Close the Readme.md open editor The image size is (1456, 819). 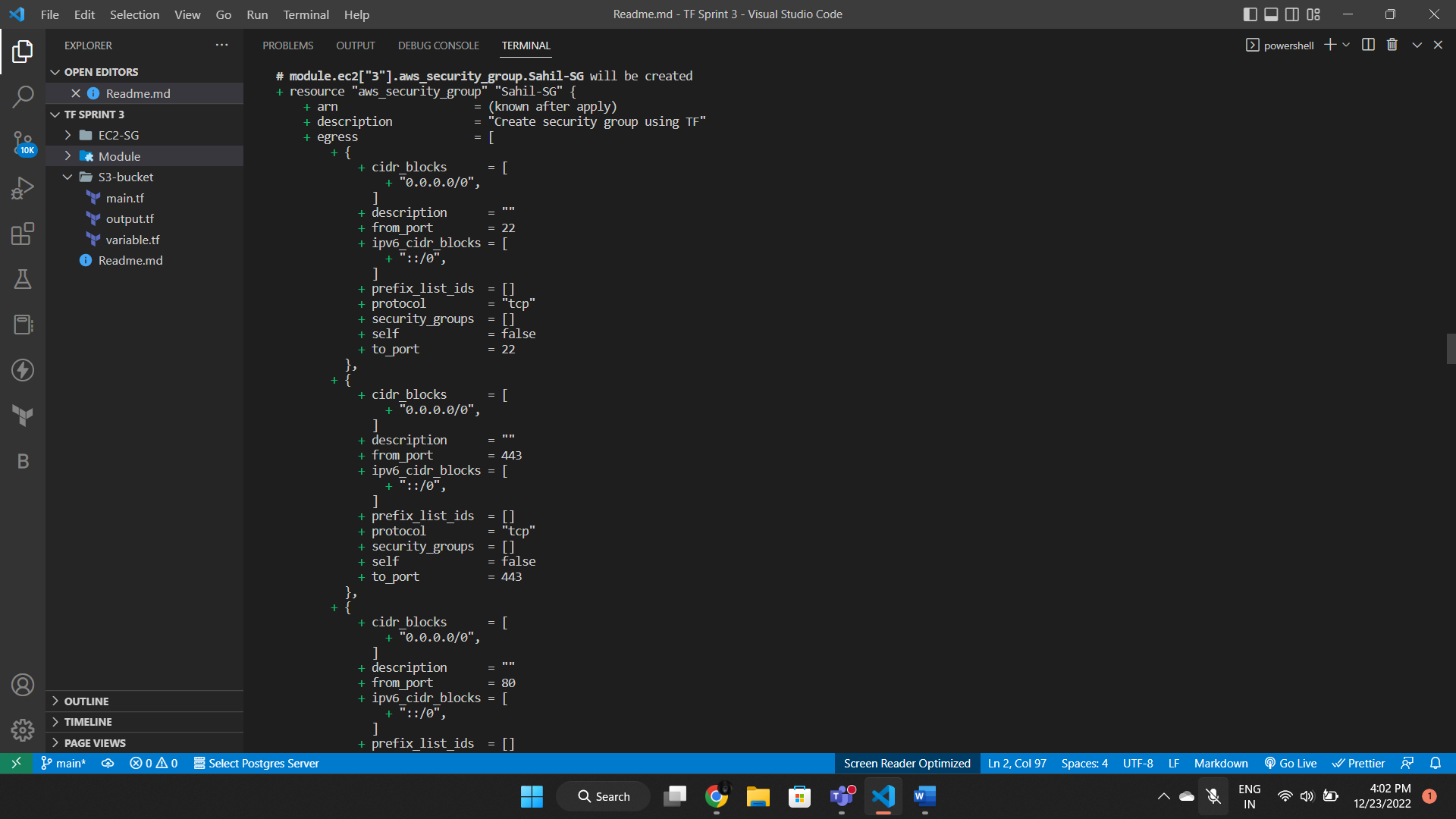pyautogui.click(x=76, y=93)
